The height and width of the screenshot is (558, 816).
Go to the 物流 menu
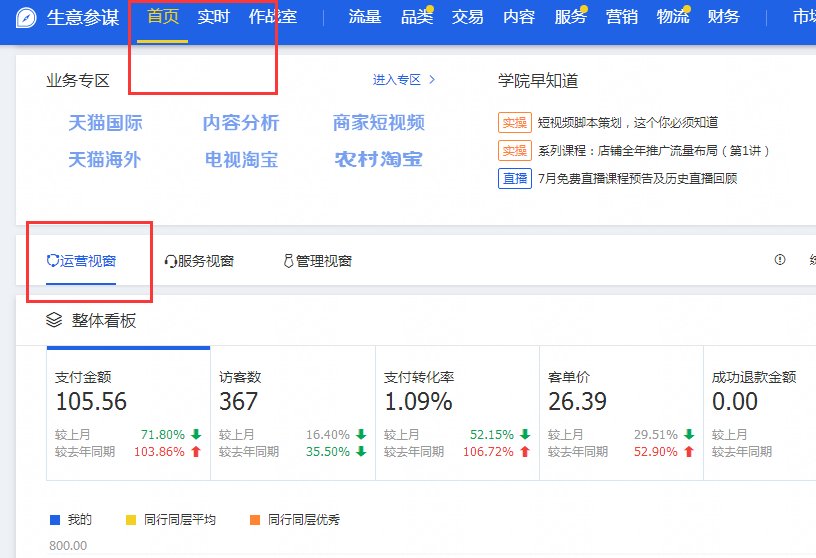(x=673, y=17)
